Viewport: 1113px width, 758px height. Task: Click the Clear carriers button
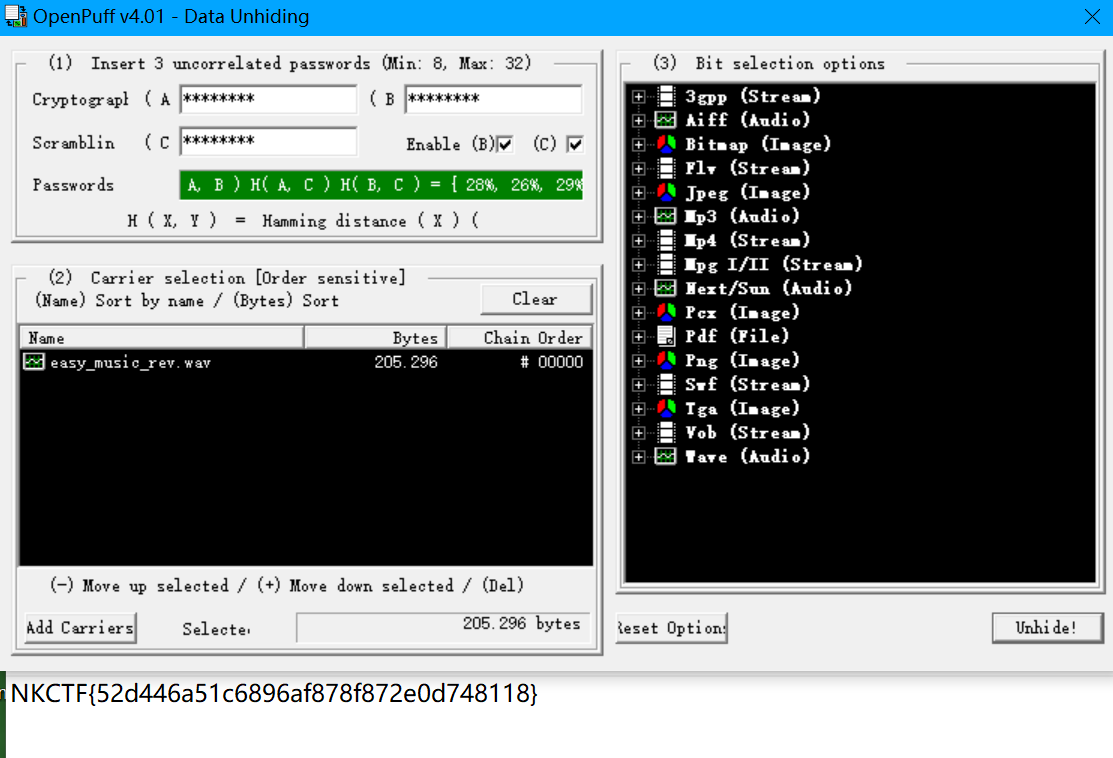[x=536, y=299]
